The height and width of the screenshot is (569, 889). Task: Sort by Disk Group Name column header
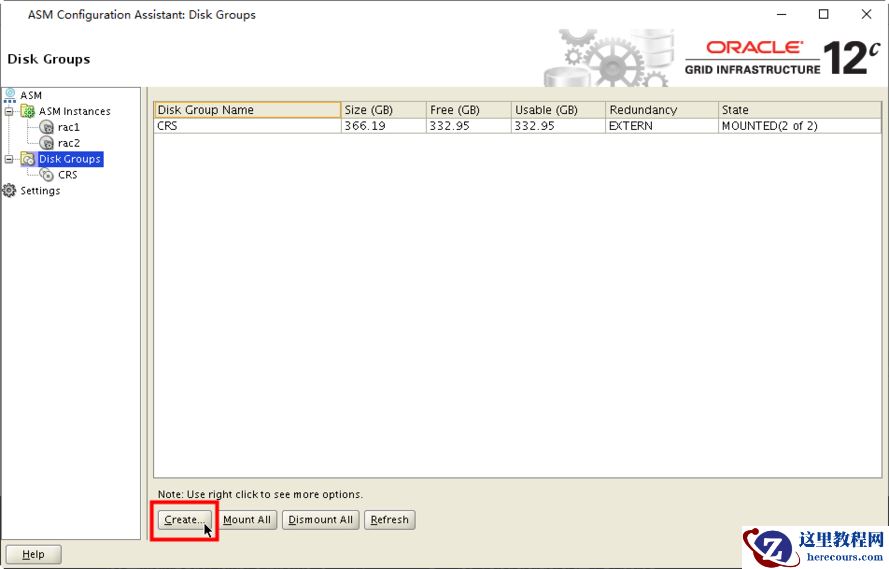(x=247, y=109)
